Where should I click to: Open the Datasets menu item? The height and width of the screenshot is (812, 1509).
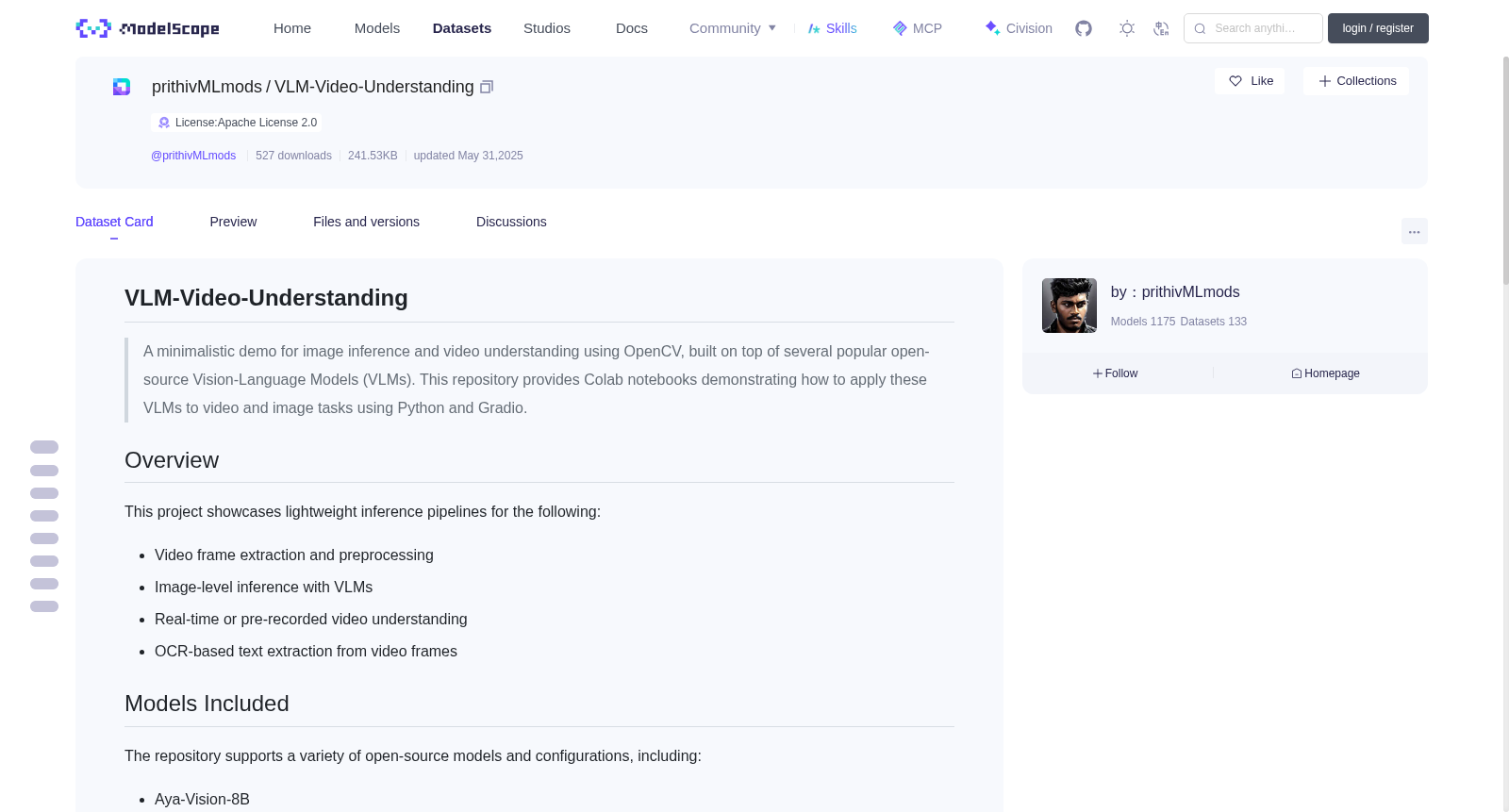[462, 28]
